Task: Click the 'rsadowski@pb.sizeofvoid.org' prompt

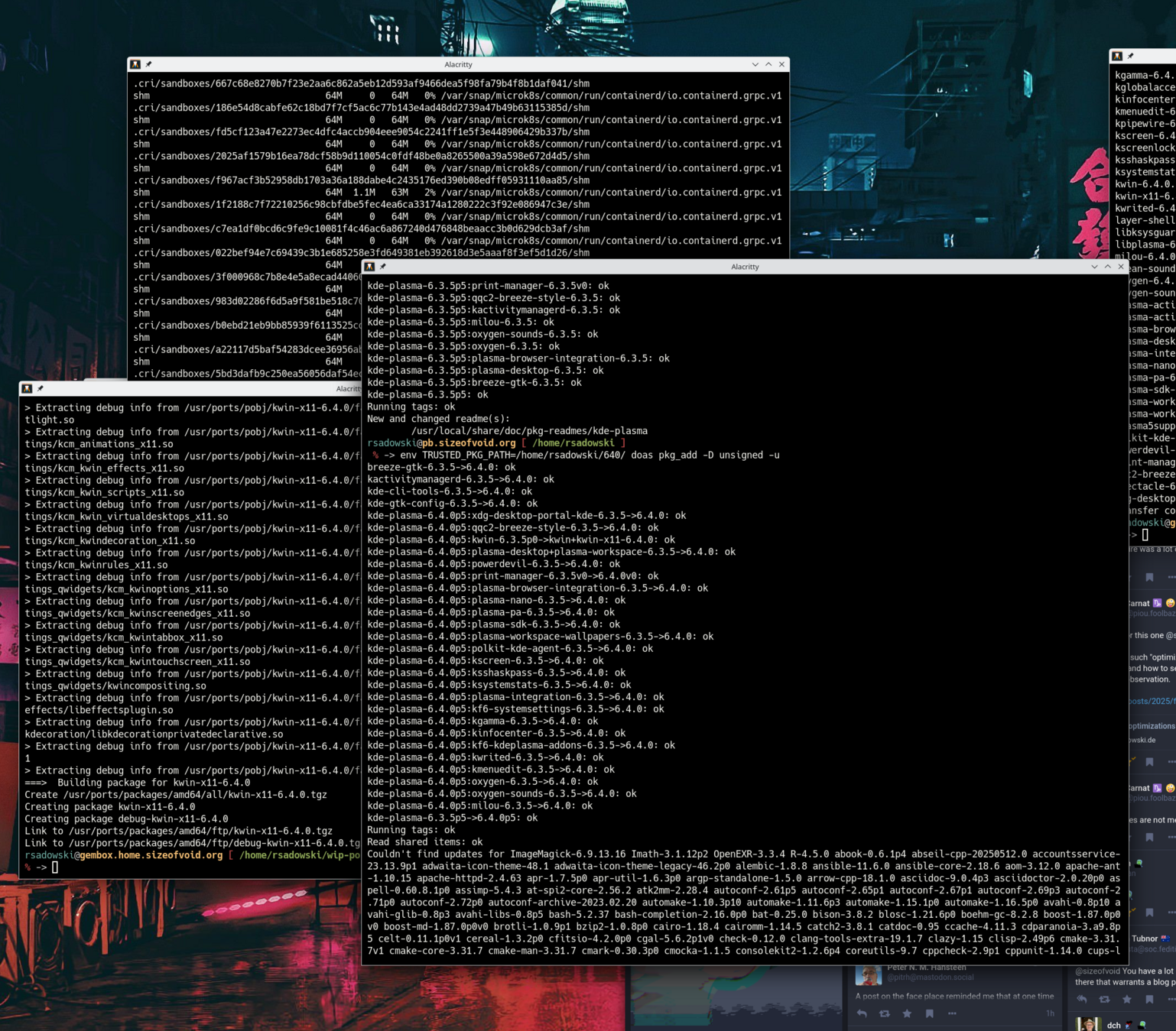Action: pos(441,443)
